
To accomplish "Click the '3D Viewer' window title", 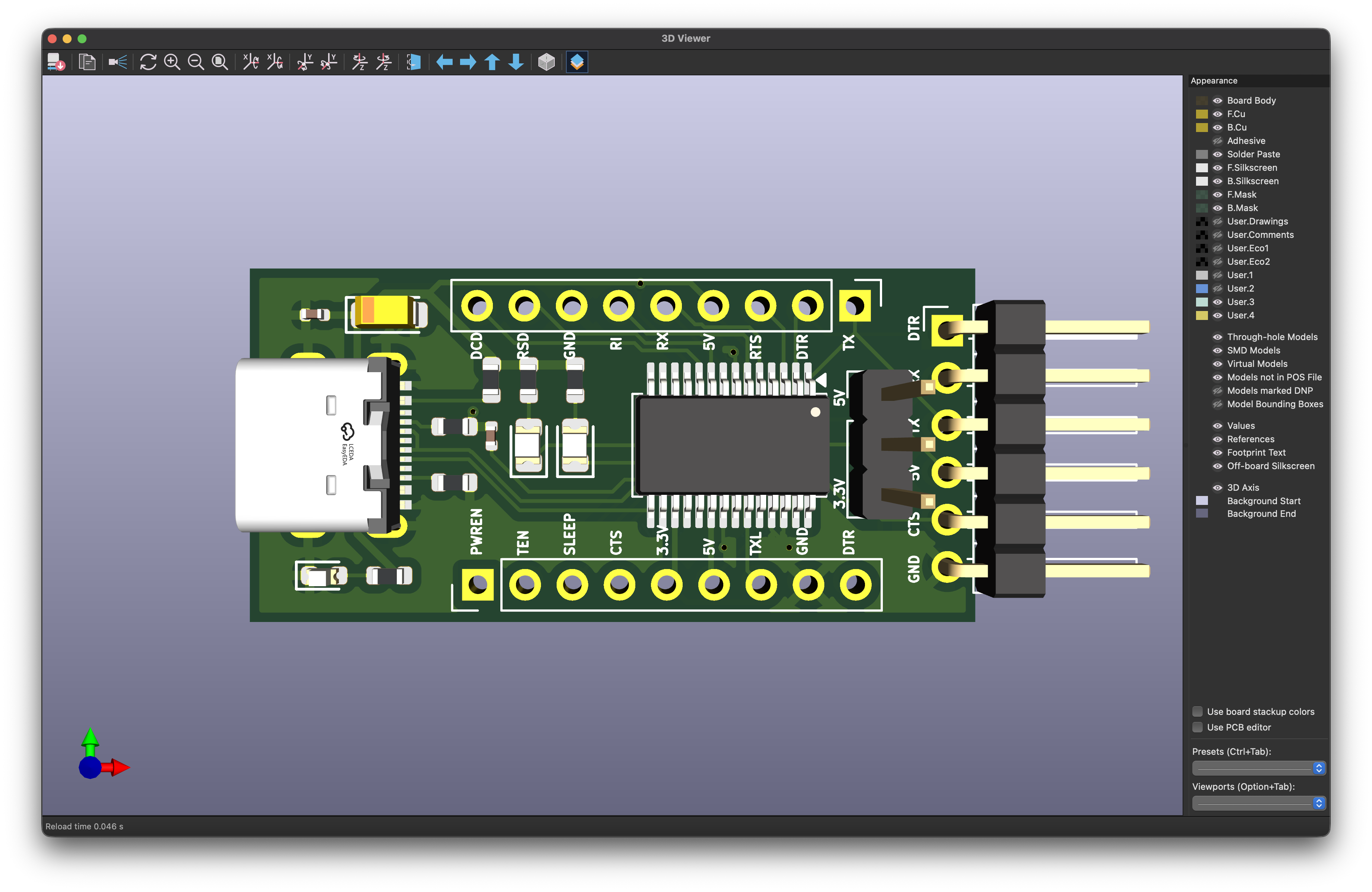I will (x=685, y=38).
